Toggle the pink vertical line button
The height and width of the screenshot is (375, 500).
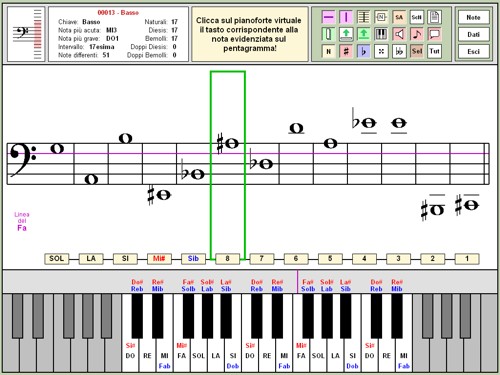346,17
